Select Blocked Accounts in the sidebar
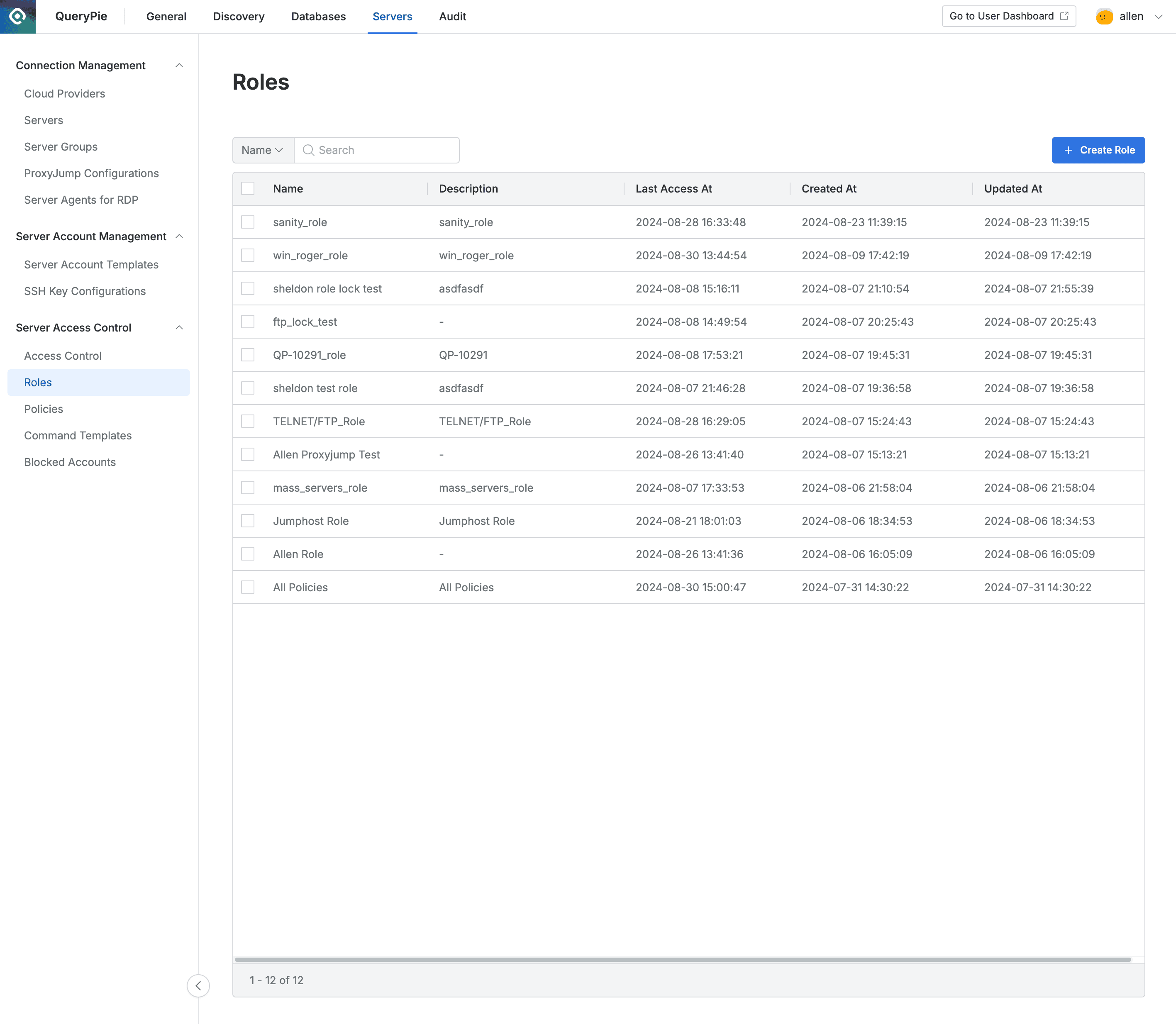This screenshot has width=1176, height=1024. point(70,462)
